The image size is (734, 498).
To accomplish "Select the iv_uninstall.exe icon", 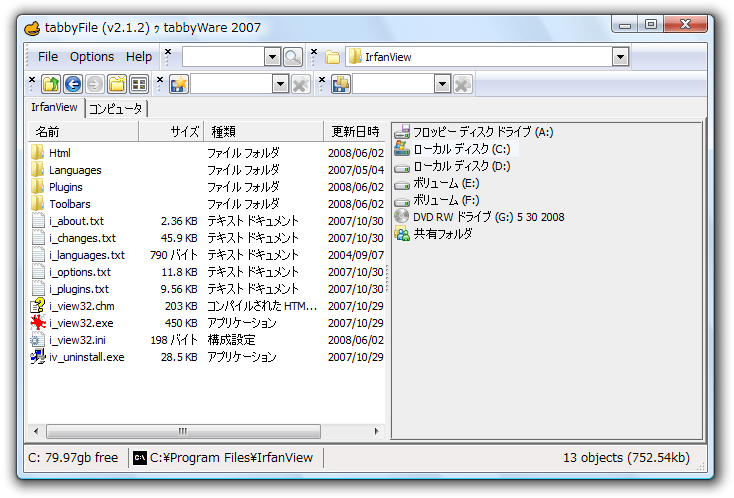I will pyautogui.click(x=38, y=357).
